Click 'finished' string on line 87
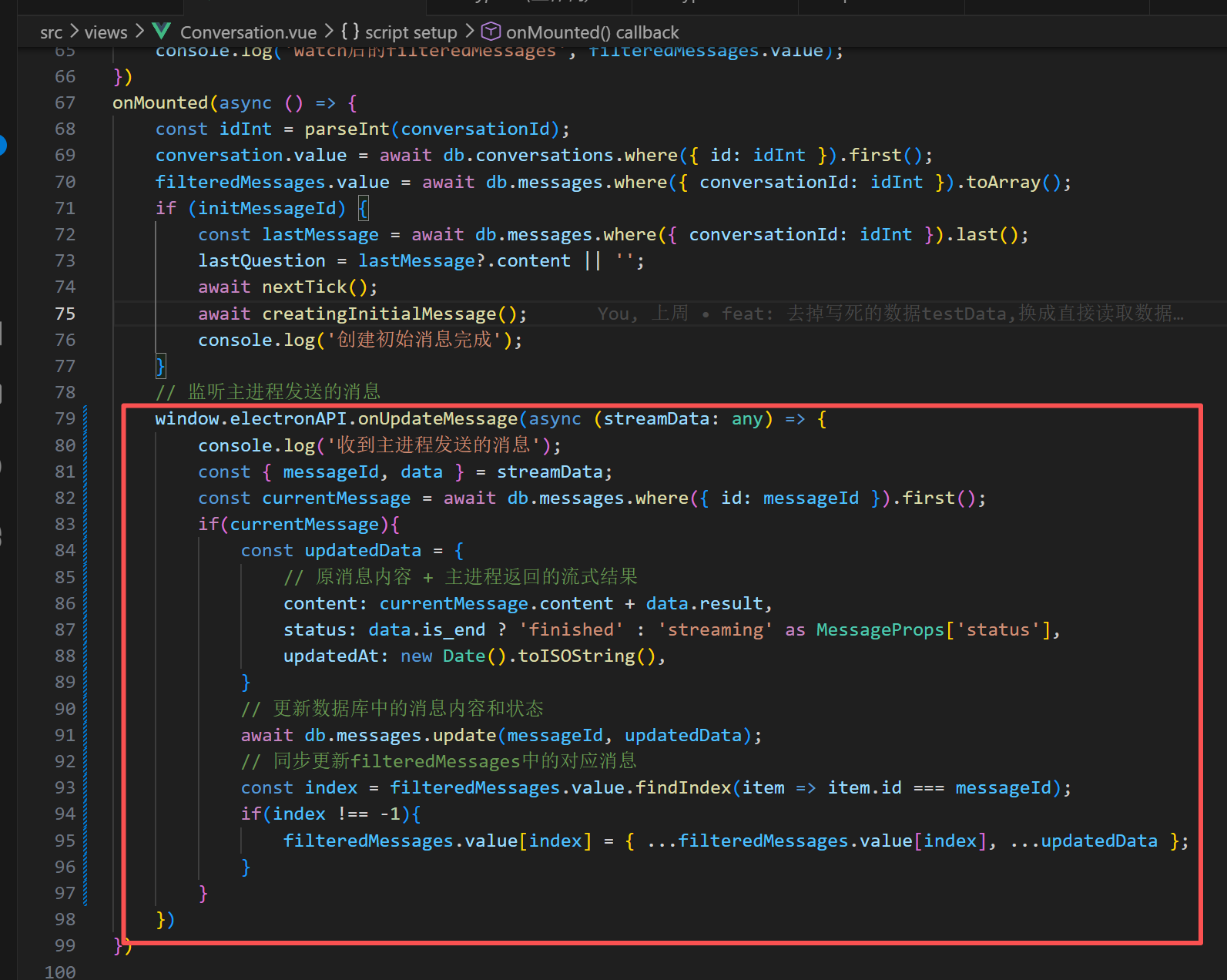This screenshot has height=980, width=1227. pyautogui.click(x=572, y=629)
